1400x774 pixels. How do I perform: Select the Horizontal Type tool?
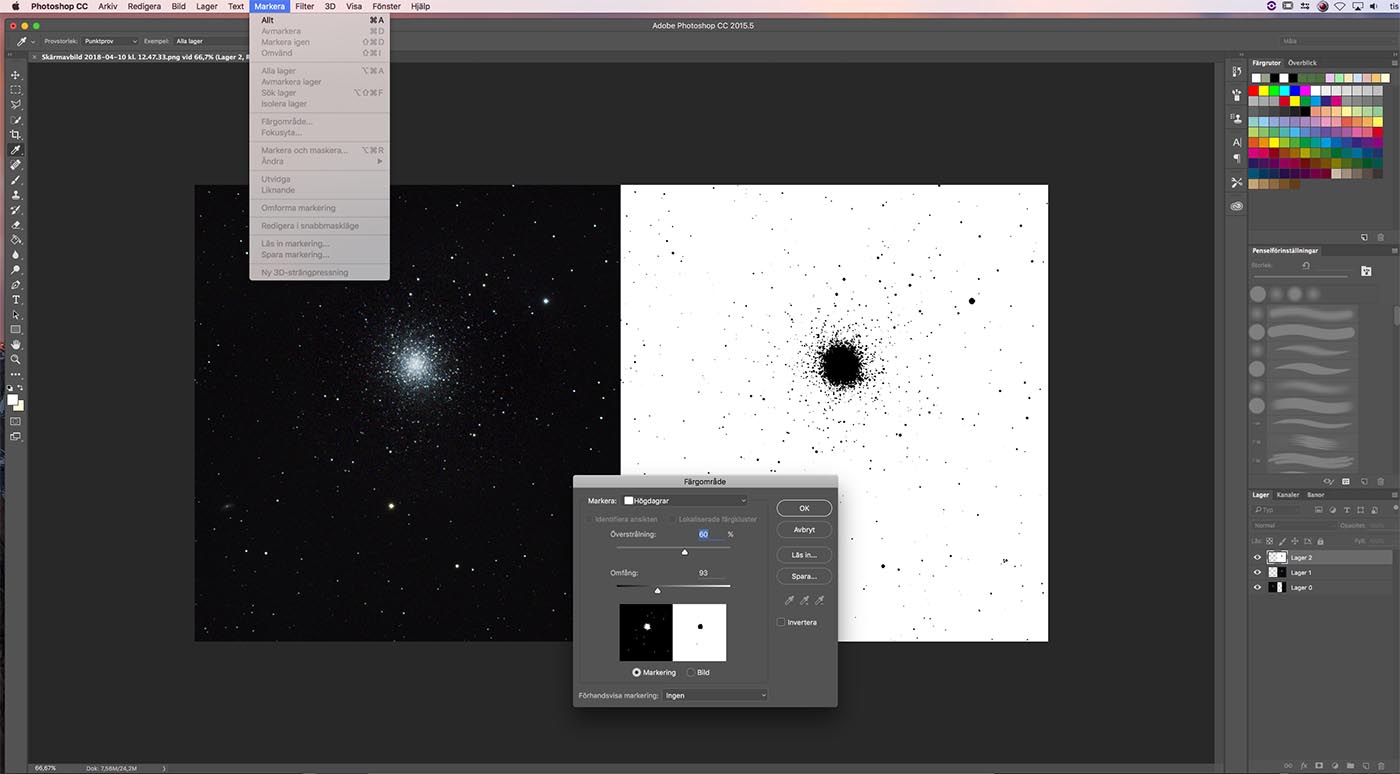pyautogui.click(x=15, y=300)
